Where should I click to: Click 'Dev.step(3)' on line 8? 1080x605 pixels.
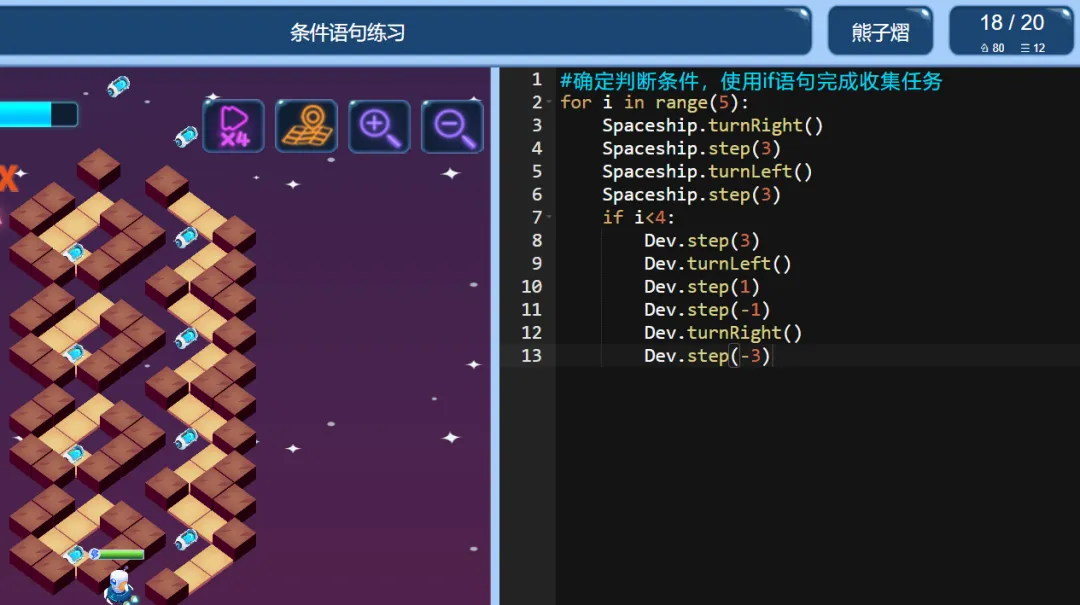(x=702, y=241)
